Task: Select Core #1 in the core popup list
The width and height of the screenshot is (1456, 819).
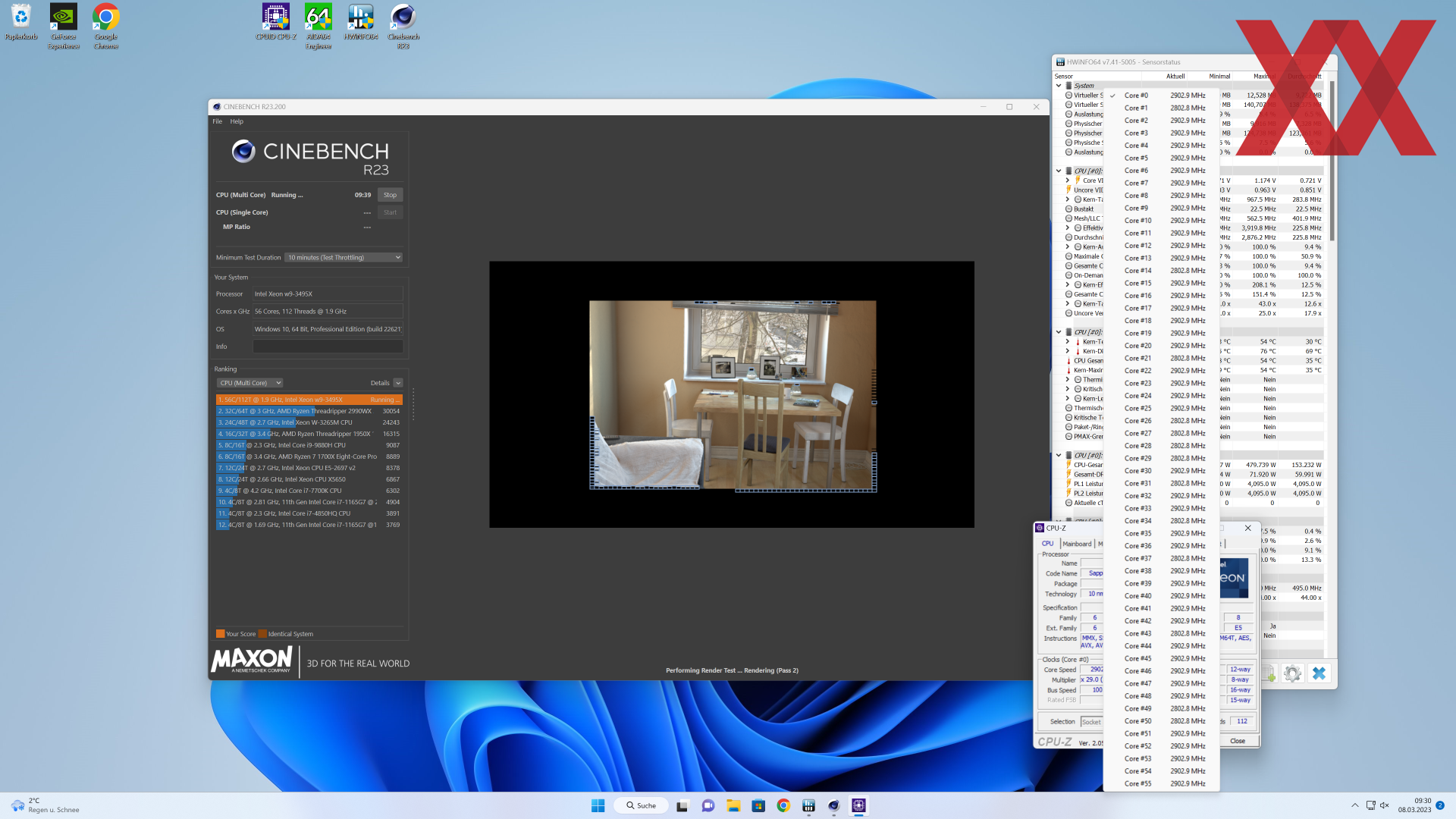Action: click(1162, 108)
